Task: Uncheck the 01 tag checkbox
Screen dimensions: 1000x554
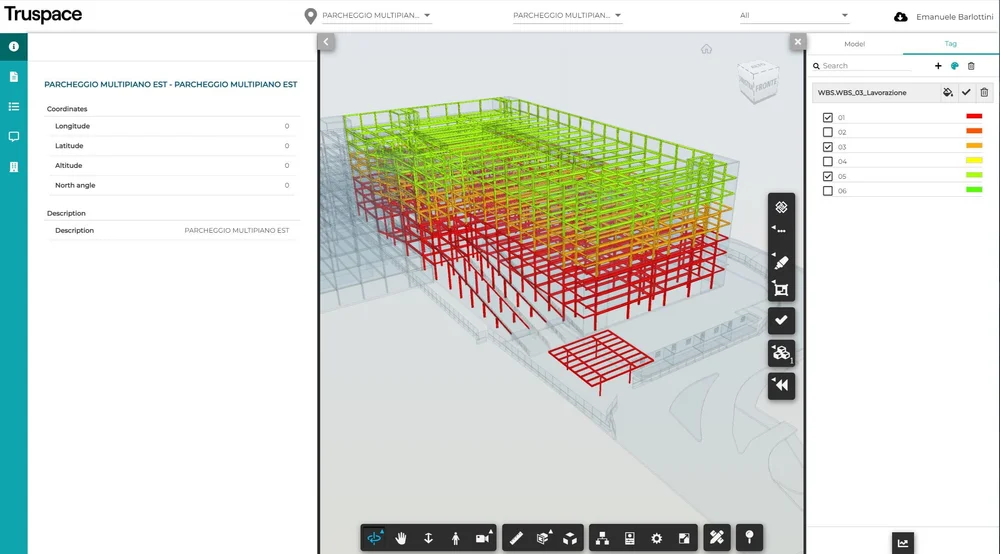Action: pos(828,117)
